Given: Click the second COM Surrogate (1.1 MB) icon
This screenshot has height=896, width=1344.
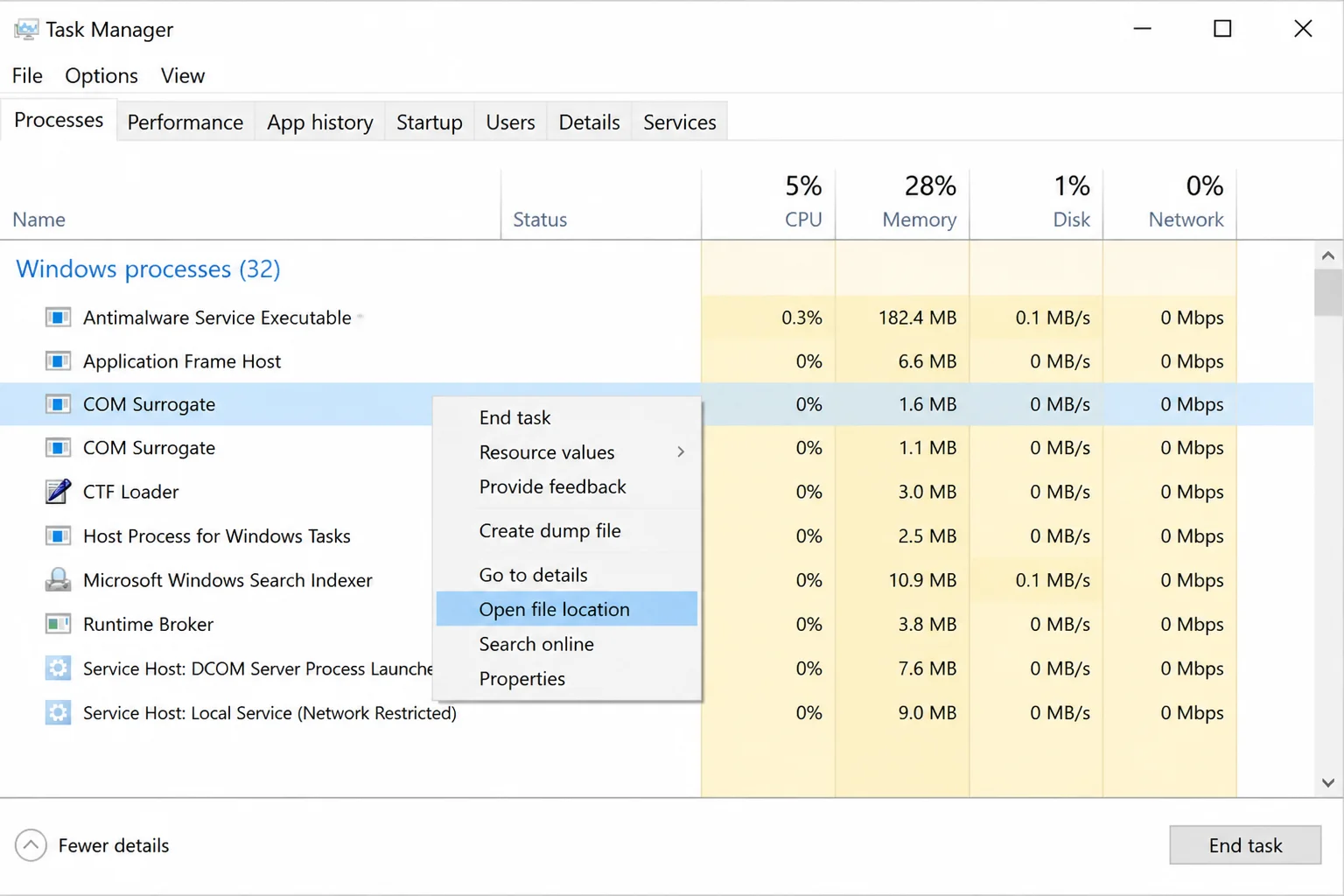Looking at the screenshot, I should click(x=58, y=448).
